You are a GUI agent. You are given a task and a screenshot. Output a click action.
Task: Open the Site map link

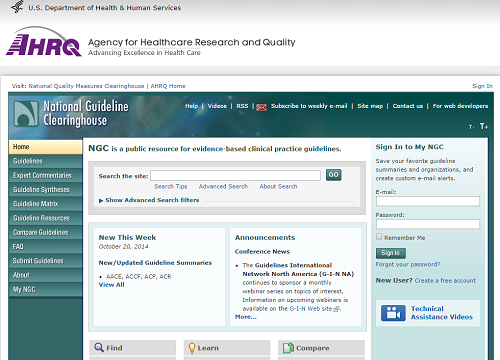(370, 106)
